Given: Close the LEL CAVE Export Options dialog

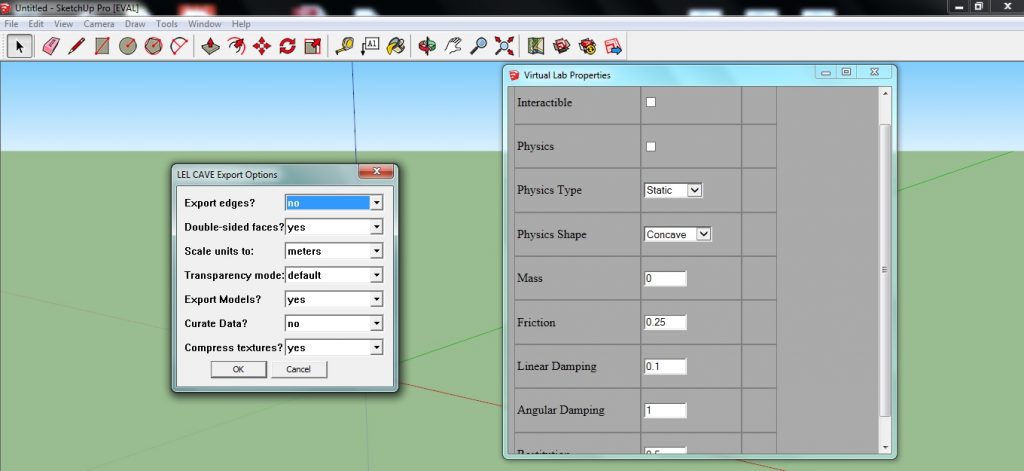Looking at the screenshot, I should (x=376, y=171).
